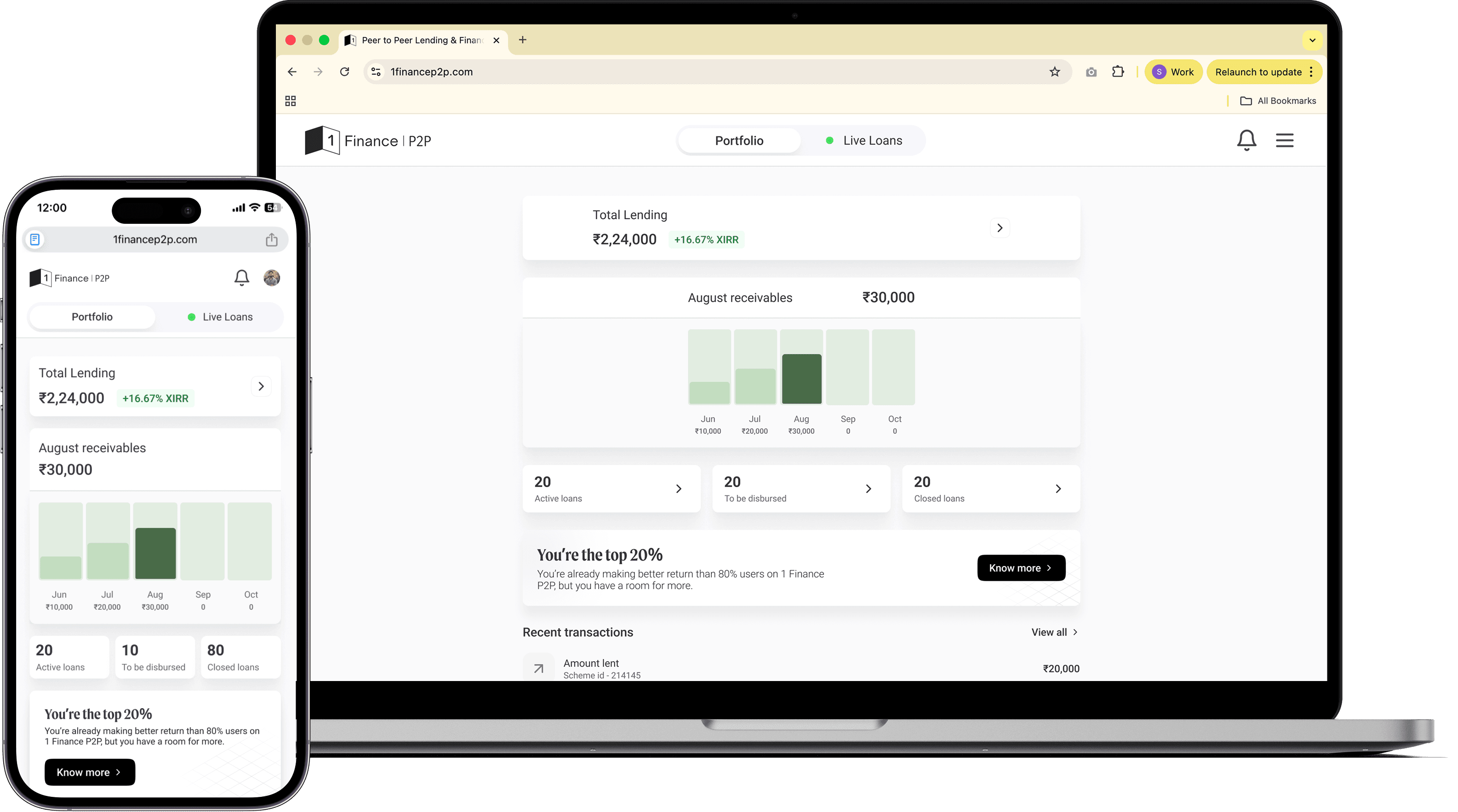Open the 80 Closed loans card on phone
Viewport: 1458px width, 812px height.
(240, 657)
